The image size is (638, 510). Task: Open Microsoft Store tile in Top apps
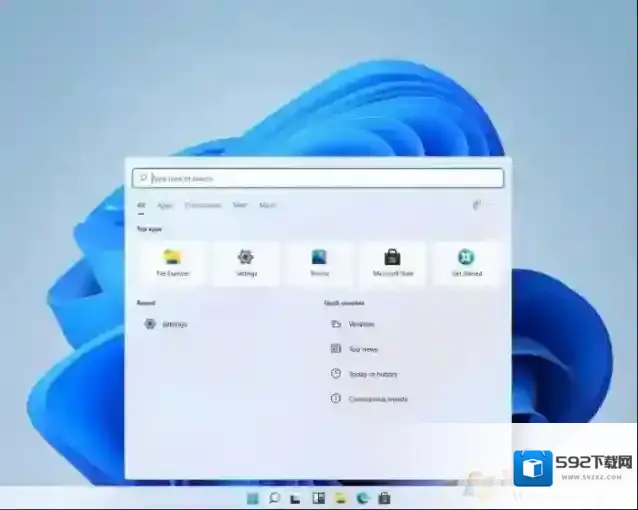coord(393,263)
